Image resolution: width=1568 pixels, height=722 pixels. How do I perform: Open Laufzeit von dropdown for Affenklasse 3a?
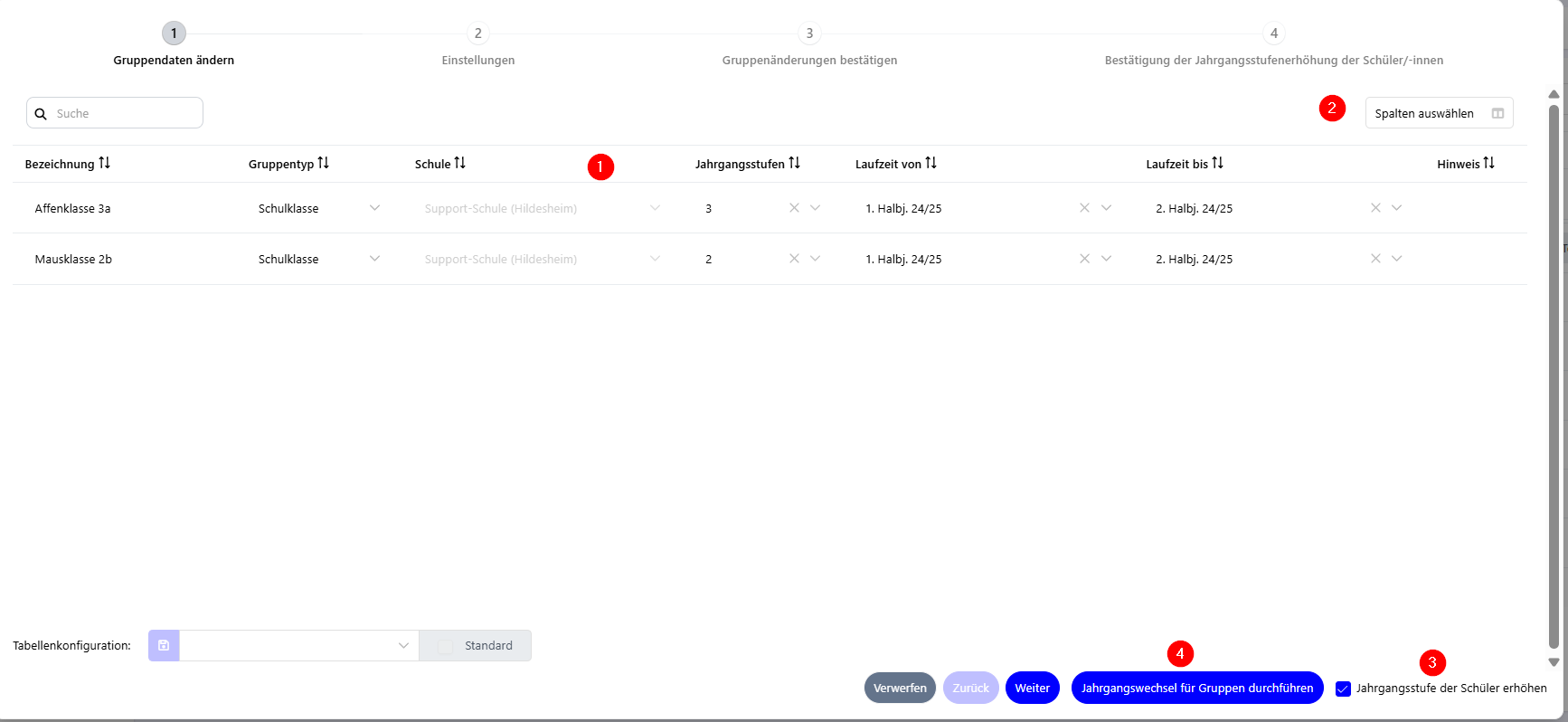[x=1106, y=208]
